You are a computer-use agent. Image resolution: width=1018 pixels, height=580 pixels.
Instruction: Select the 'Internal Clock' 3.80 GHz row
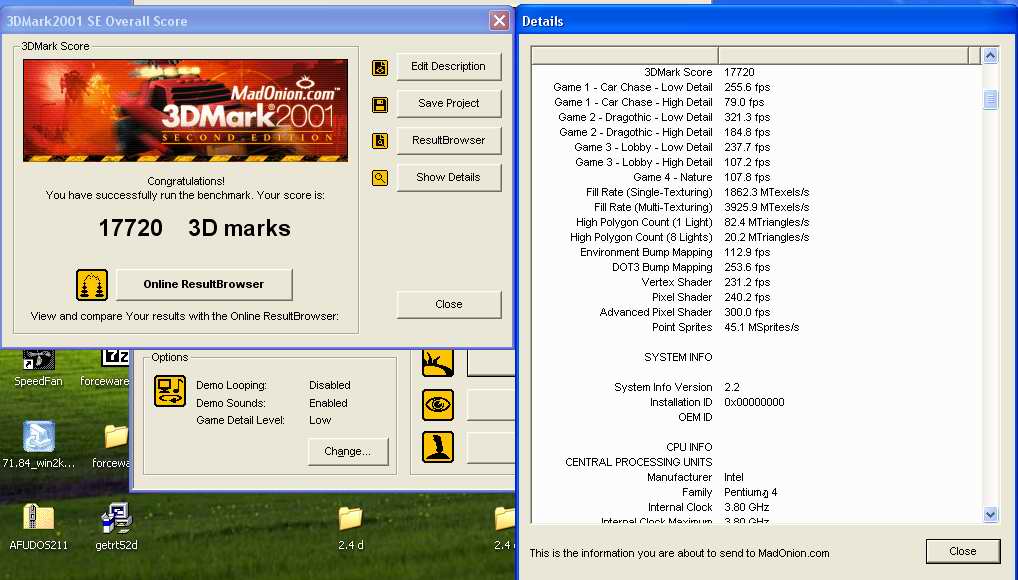pyautogui.click(x=756, y=507)
